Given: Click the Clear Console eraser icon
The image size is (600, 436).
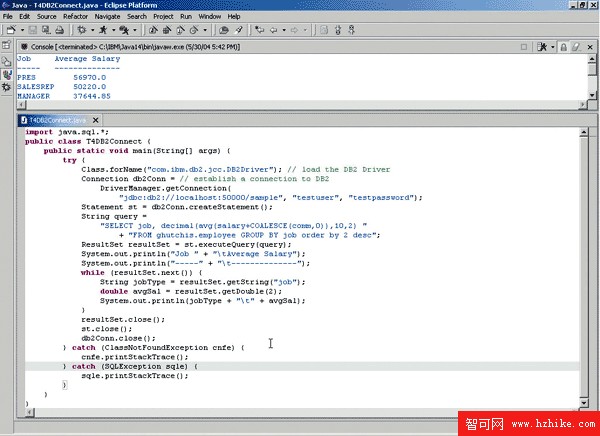Looking at the screenshot, I should [x=576, y=47].
